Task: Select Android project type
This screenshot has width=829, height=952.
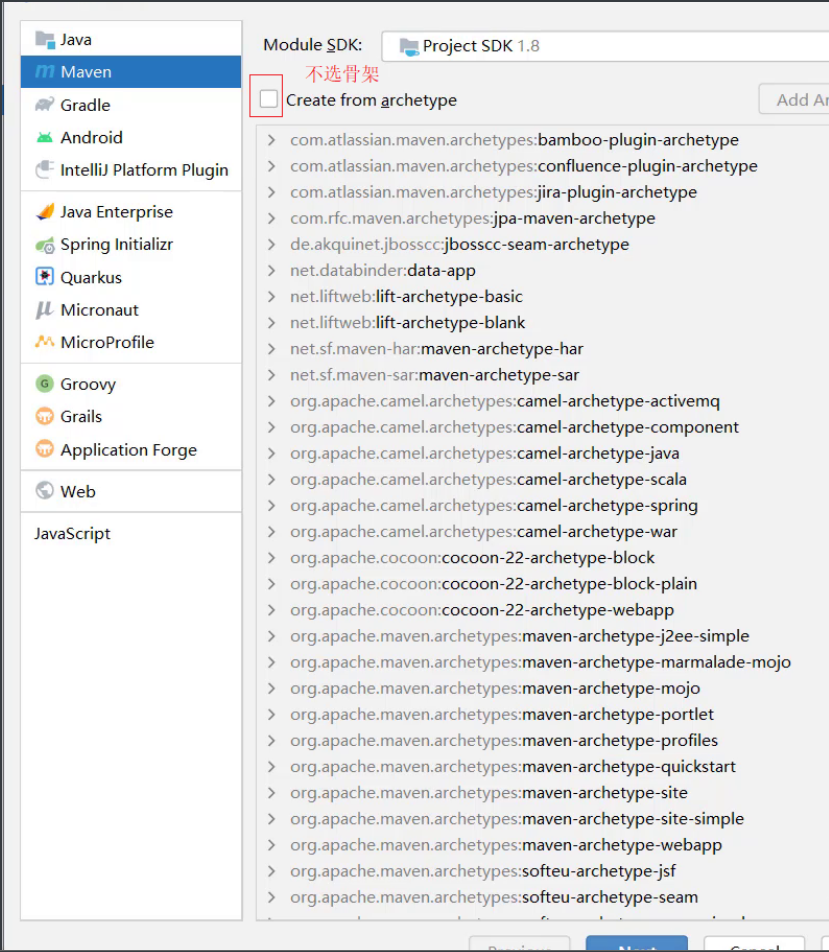Action: tap(131, 137)
